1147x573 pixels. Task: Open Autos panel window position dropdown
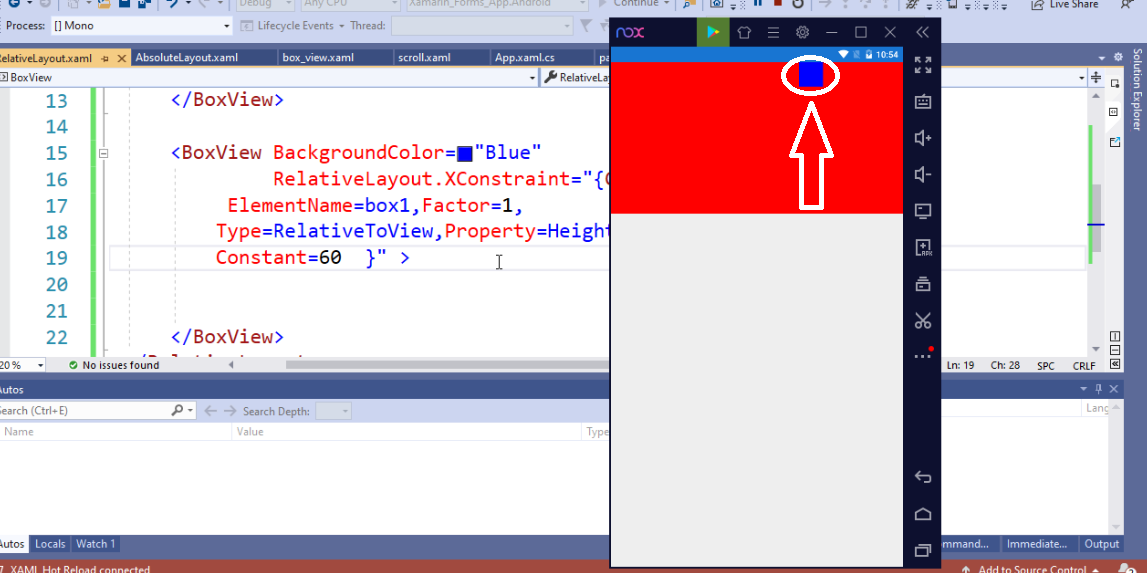tap(1083, 389)
